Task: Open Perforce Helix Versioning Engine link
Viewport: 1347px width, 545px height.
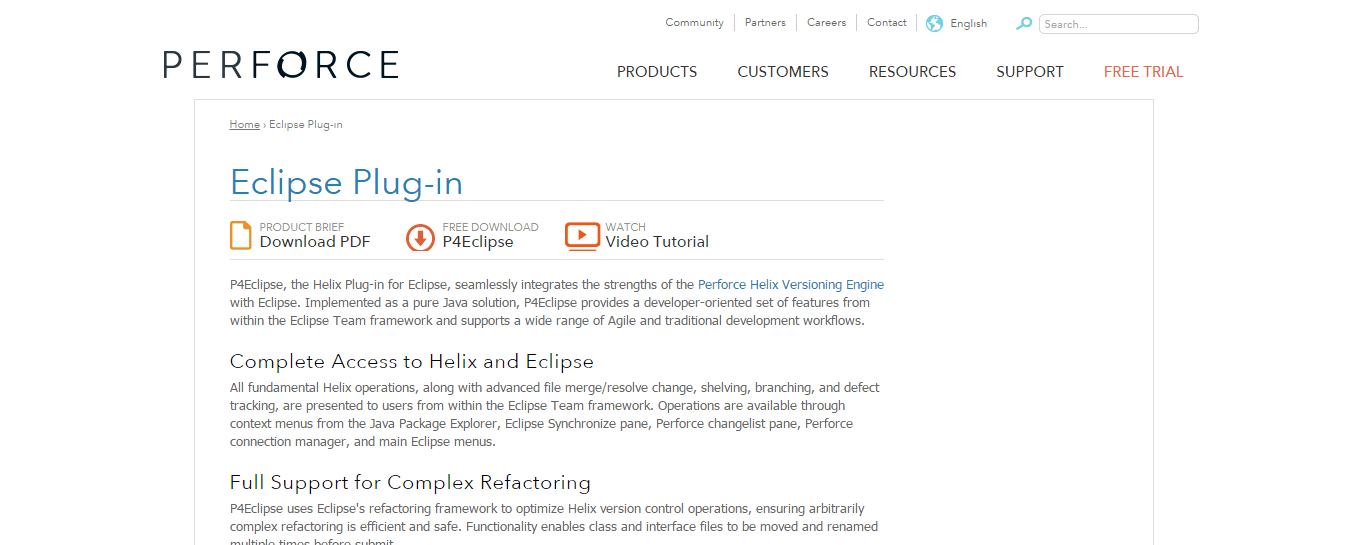Action: 791,285
